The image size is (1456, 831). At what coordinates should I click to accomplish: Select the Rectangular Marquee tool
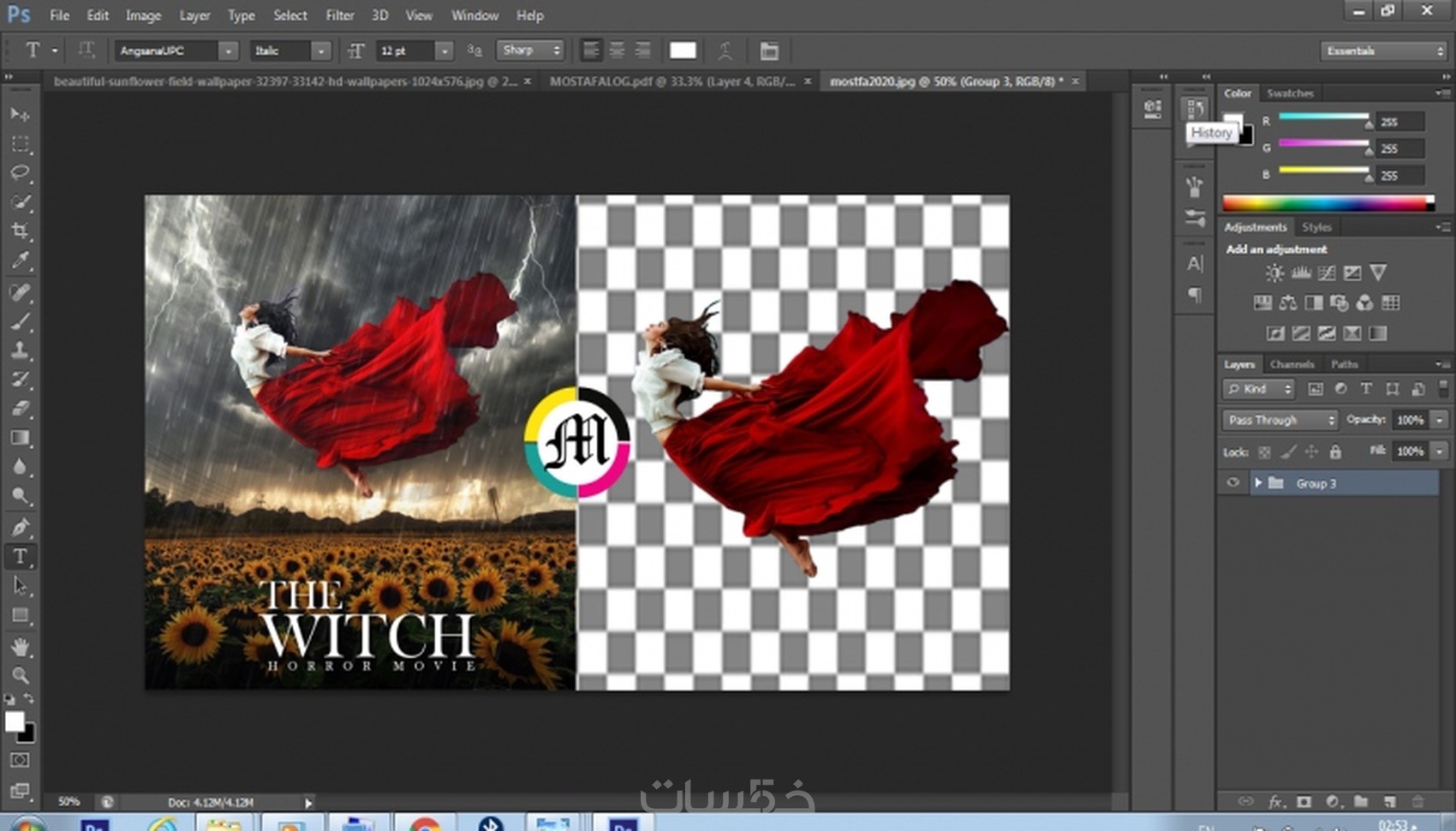tap(21, 144)
